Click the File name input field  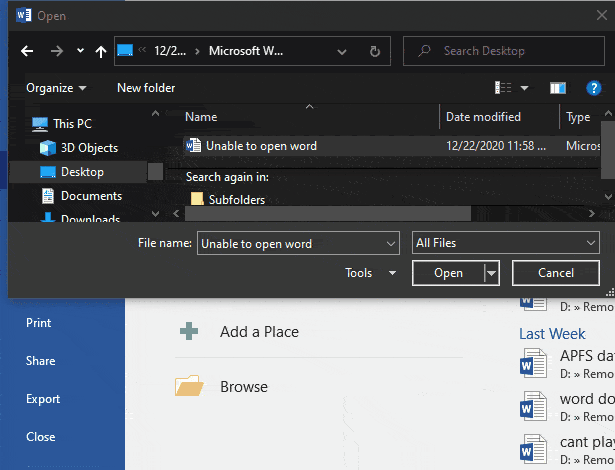pyautogui.click(x=298, y=243)
